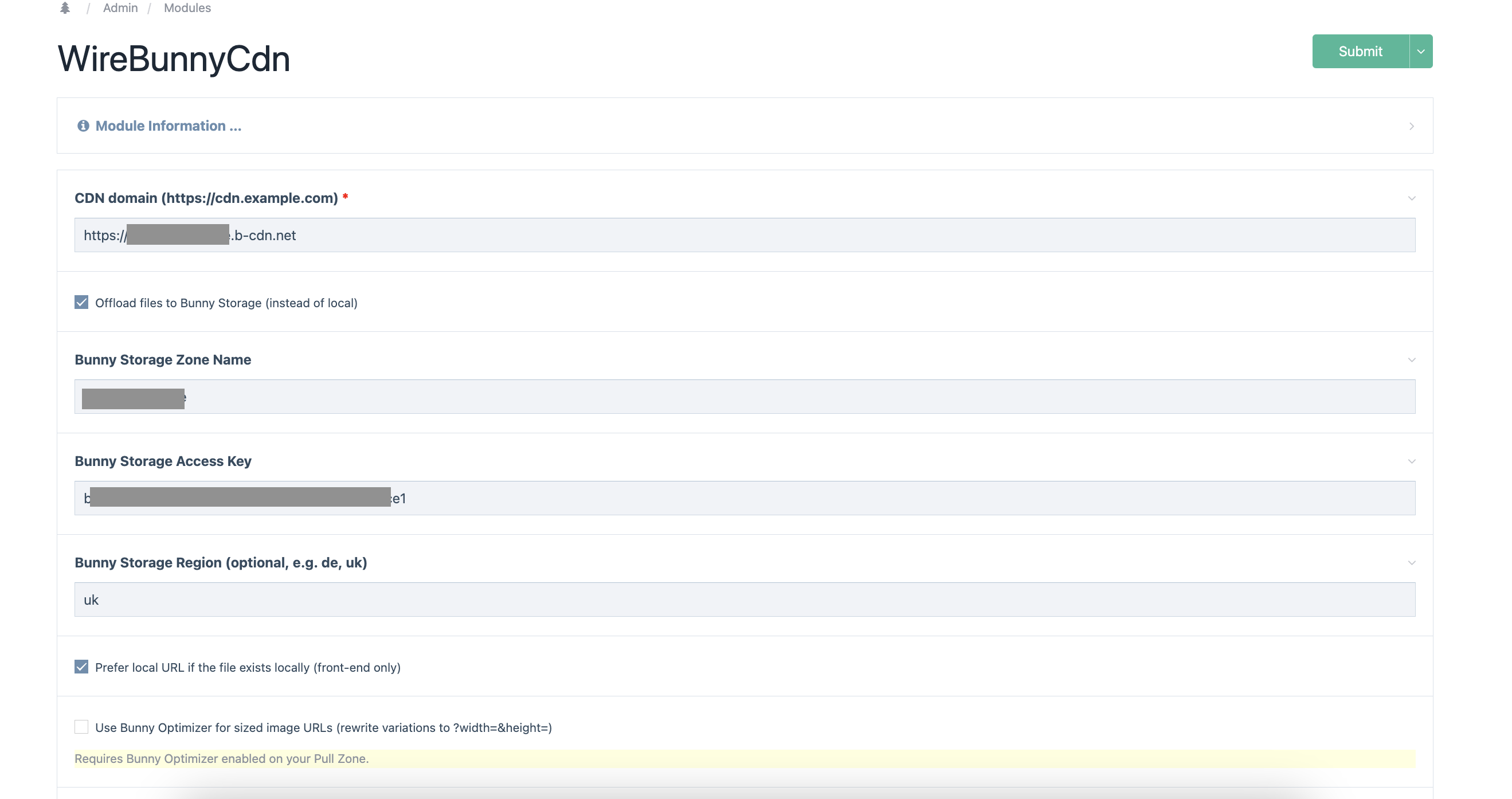Collapse the Bunny Storage Zone Name chevron
The image size is (1512, 799).
click(1412, 360)
